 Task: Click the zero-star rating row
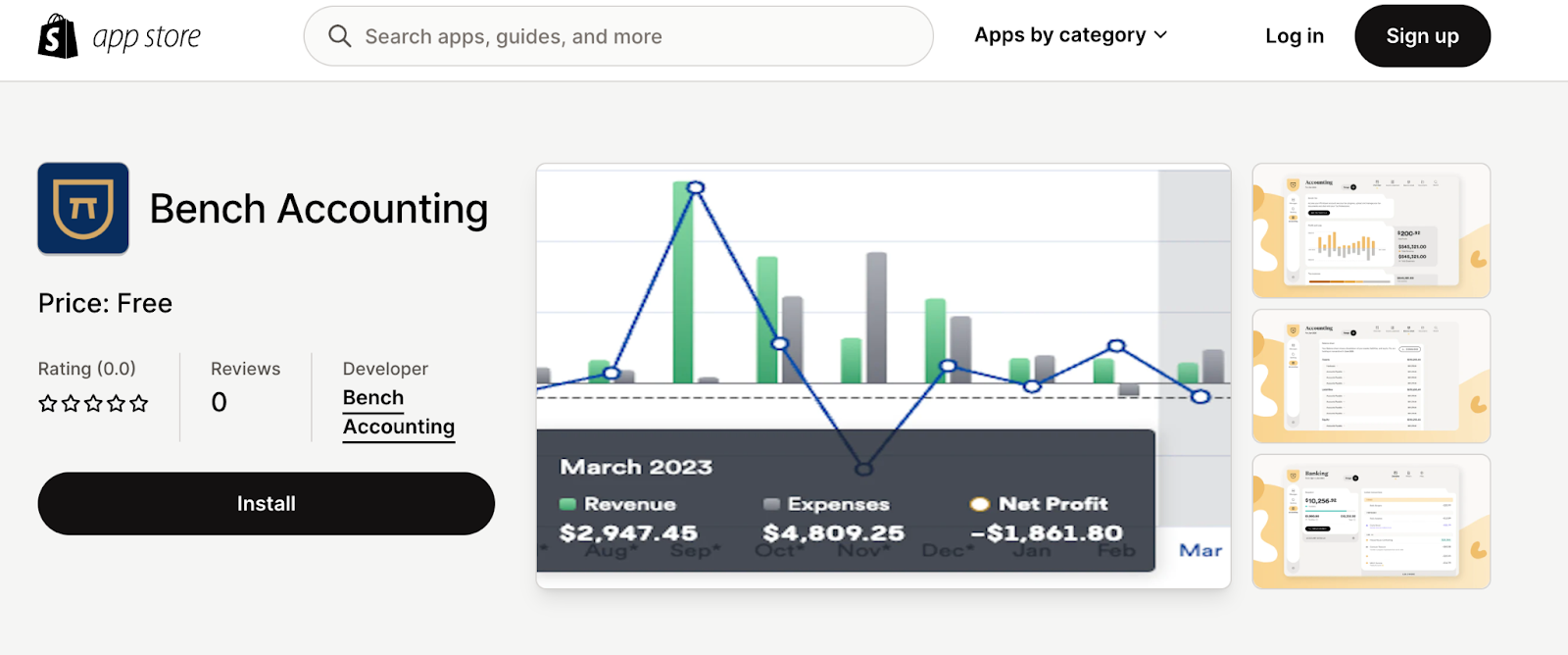point(93,403)
